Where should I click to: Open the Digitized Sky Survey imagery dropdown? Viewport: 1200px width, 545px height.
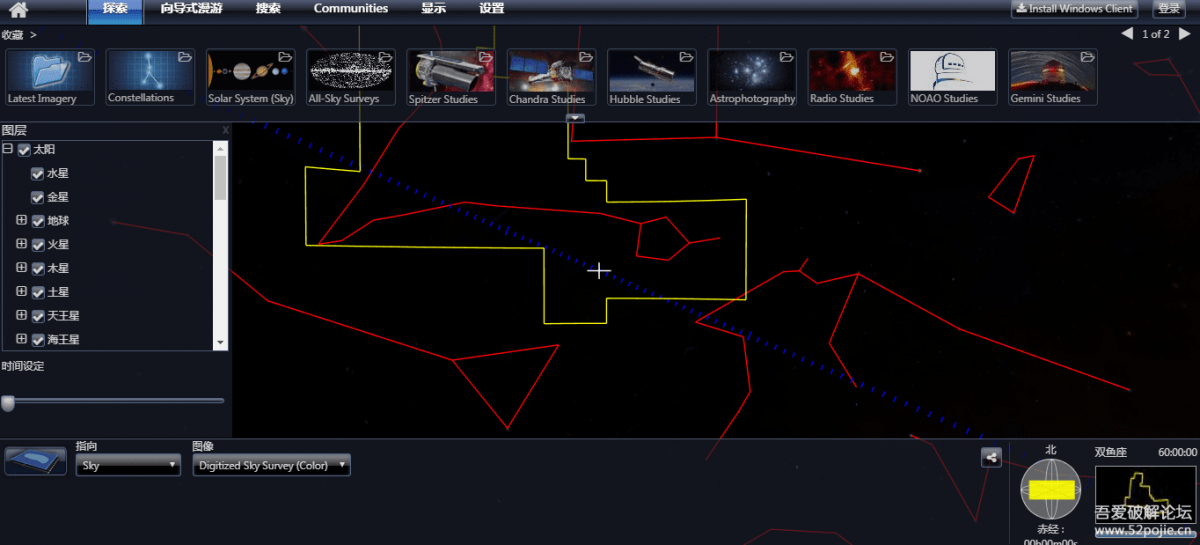click(271, 465)
